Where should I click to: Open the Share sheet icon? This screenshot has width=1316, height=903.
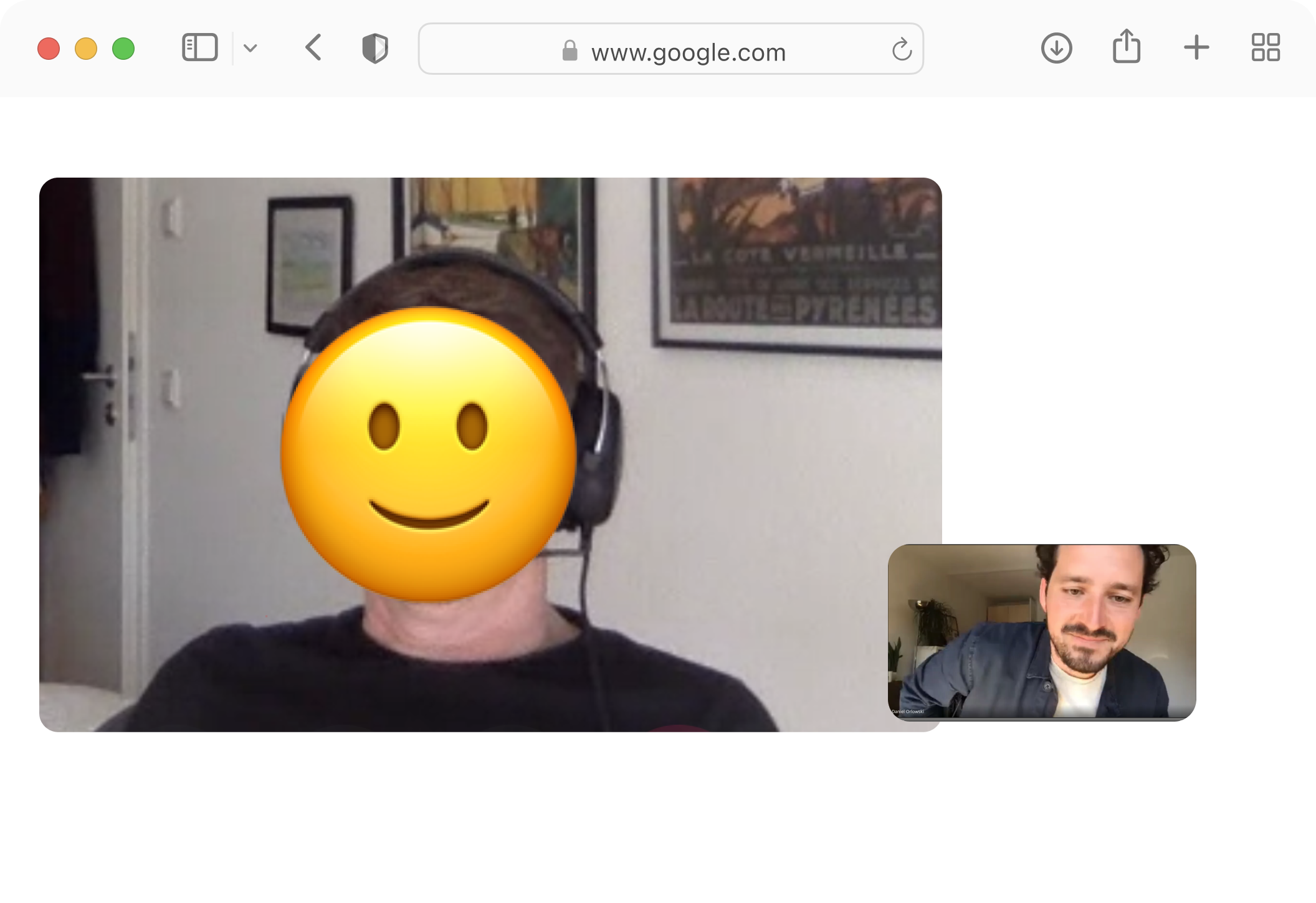tap(1126, 47)
